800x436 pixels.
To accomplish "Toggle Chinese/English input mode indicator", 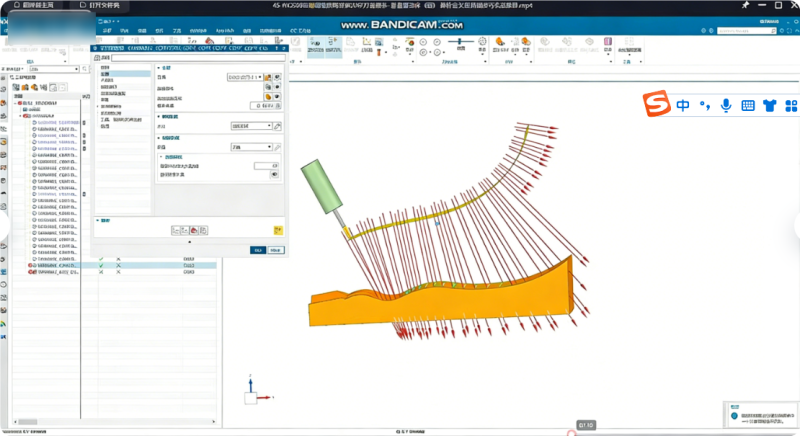I will 682,105.
